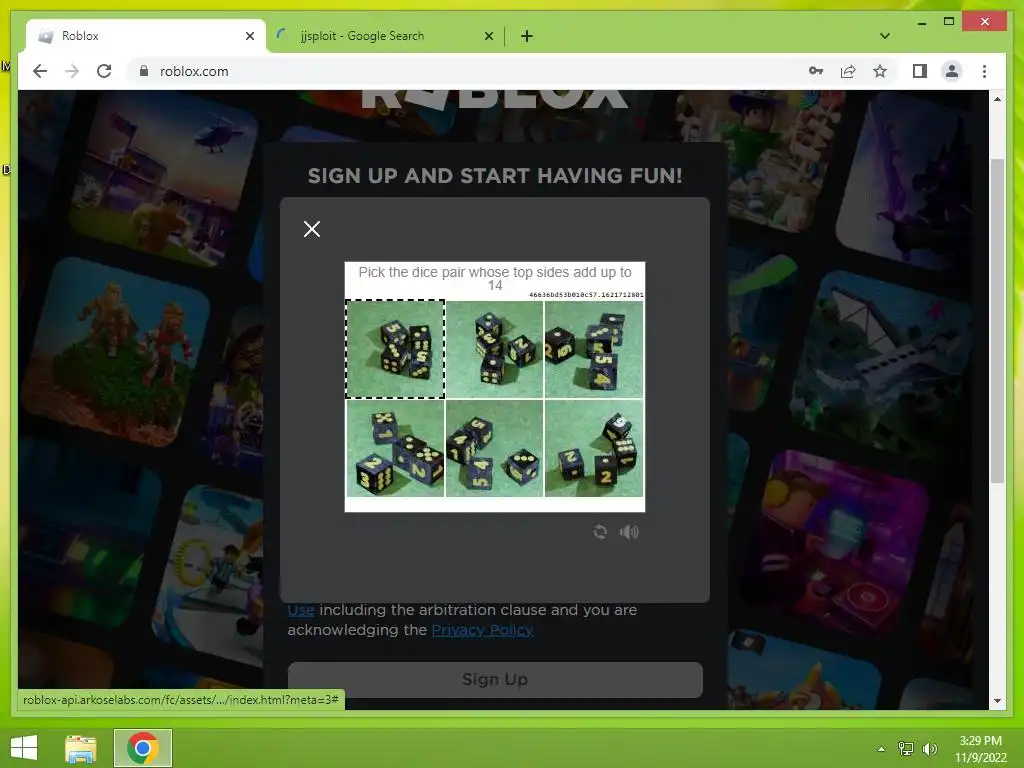Viewport: 1024px width, 768px height.
Task: Minimize the Chrome window
Action: 921,22
